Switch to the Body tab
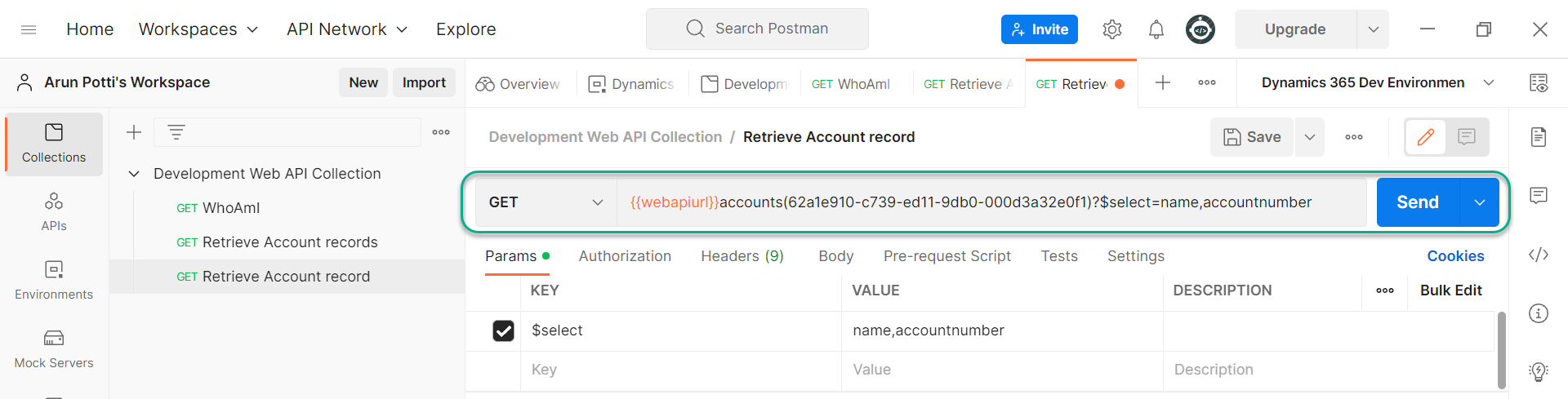1568x399 pixels. click(x=836, y=256)
